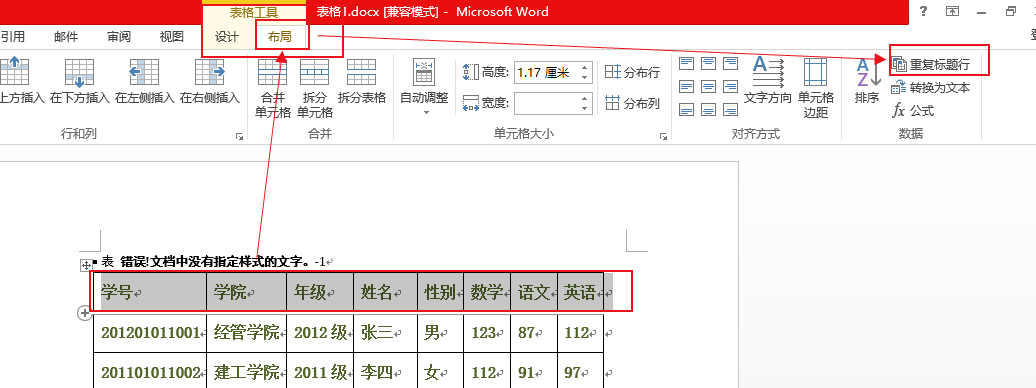Merge the selected cells (合并单元格)

(x=273, y=88)
